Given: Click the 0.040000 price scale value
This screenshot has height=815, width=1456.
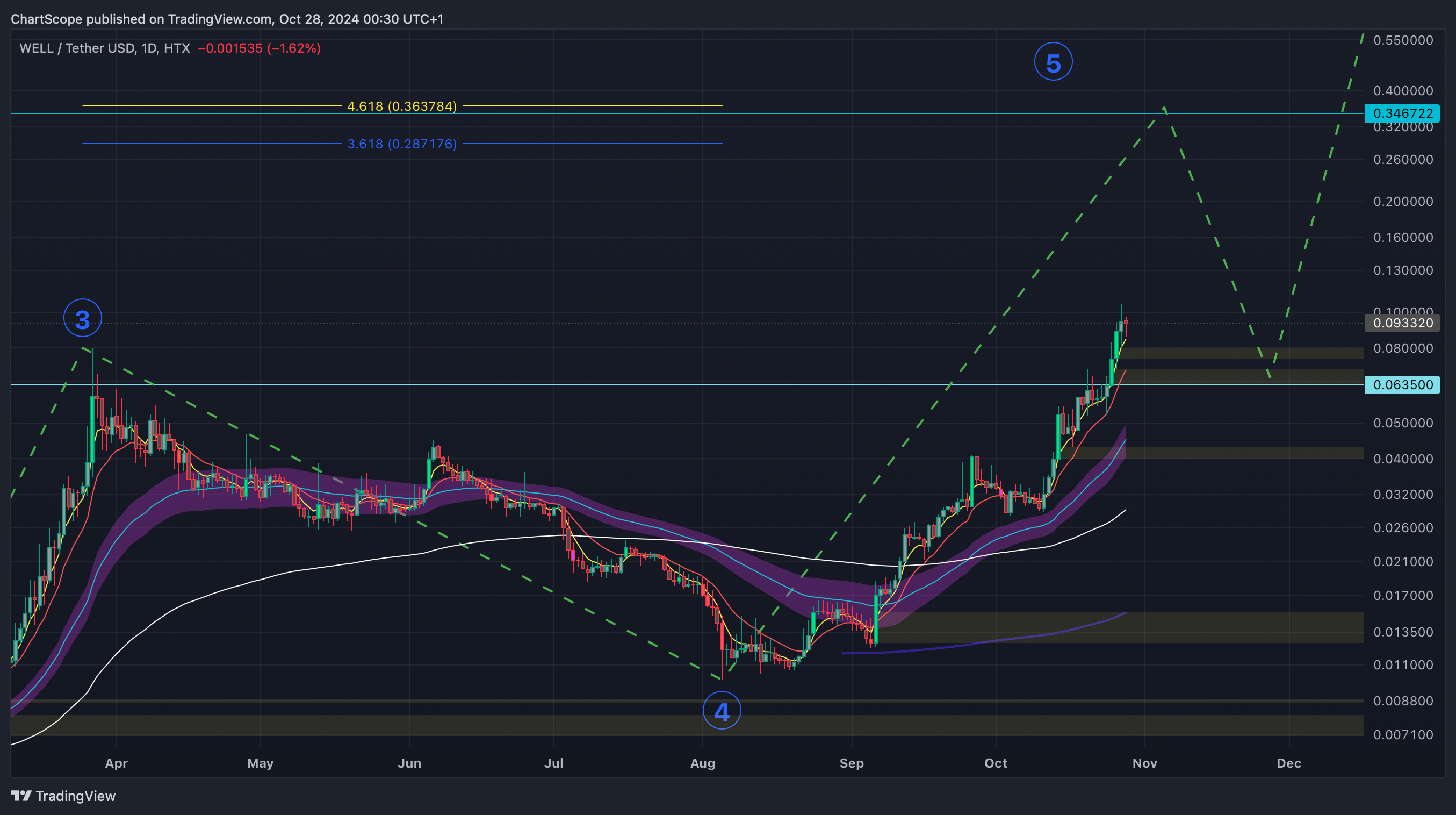Looking at the screenshot, I should (1403, 459).
